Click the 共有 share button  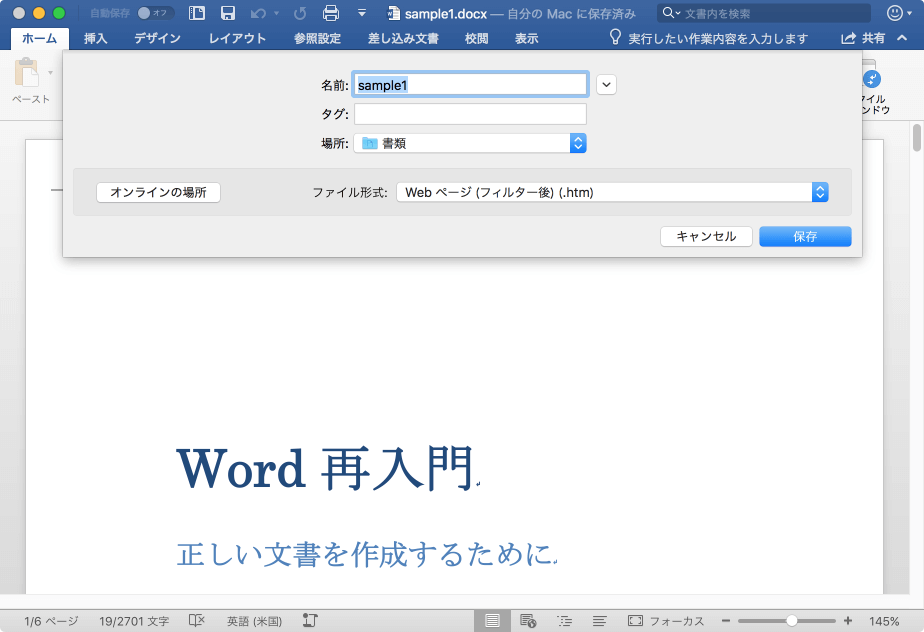(x=863, y=38)
